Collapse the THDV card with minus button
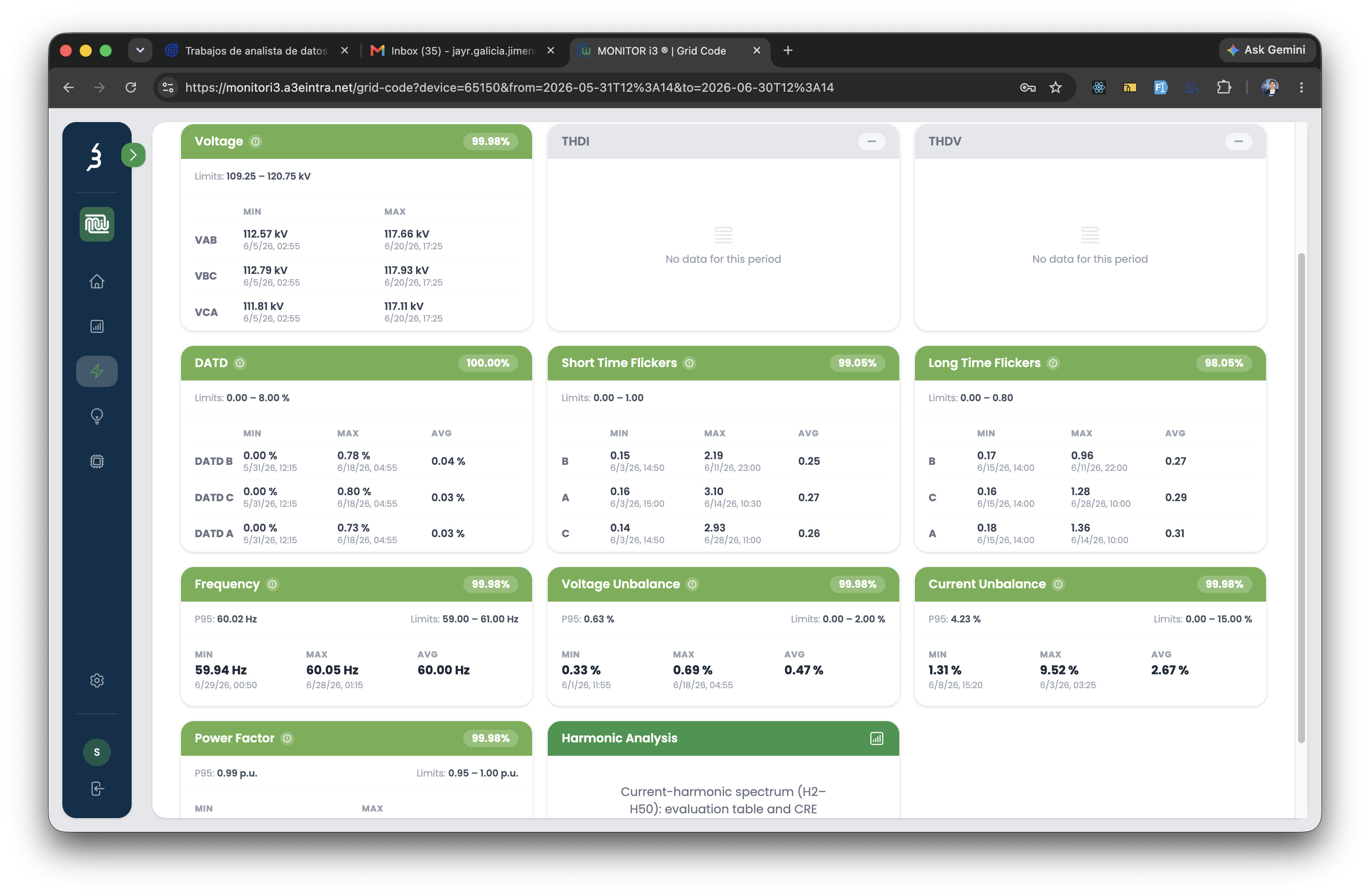 click(1238, 141)
